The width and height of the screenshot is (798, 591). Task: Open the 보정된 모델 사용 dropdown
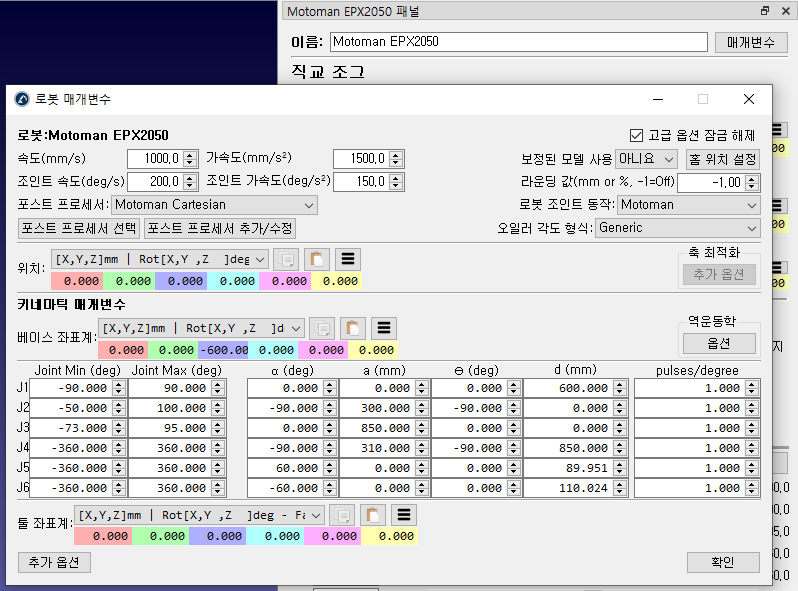tap(646, 159)
